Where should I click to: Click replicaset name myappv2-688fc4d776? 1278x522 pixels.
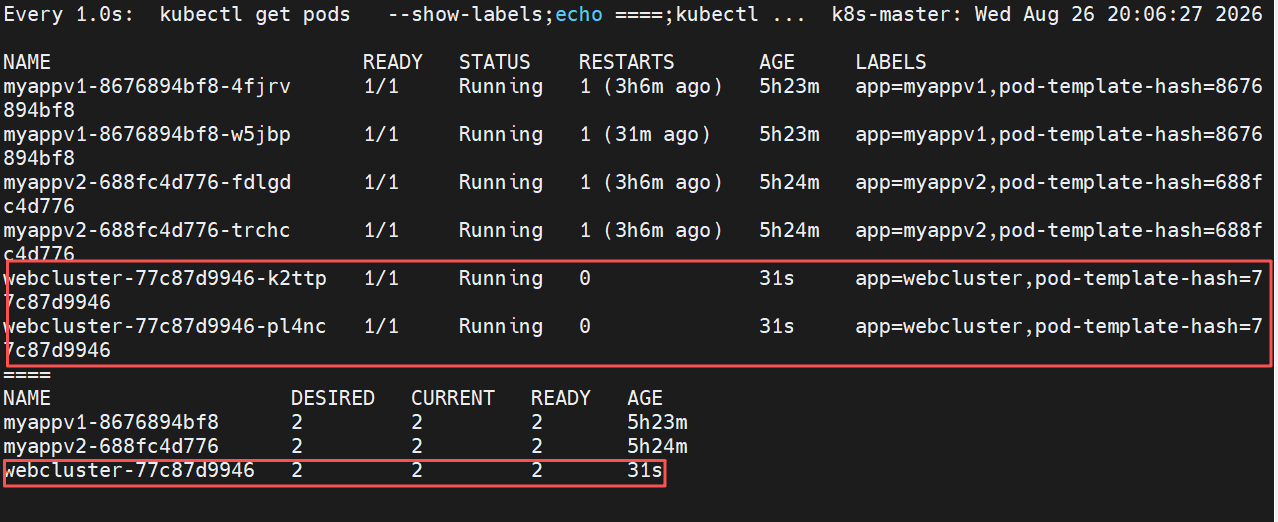pos(111,446)
